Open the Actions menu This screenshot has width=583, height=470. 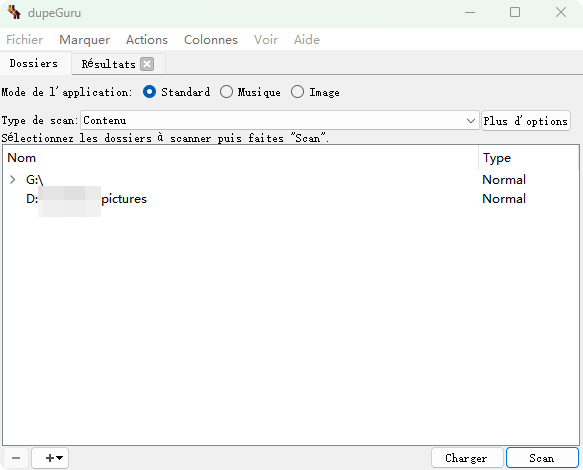tap(147, 40)
